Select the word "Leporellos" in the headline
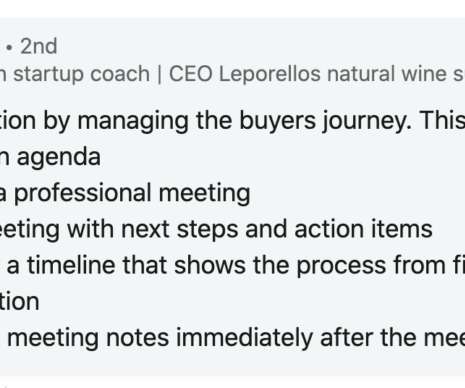 point(270,74)
